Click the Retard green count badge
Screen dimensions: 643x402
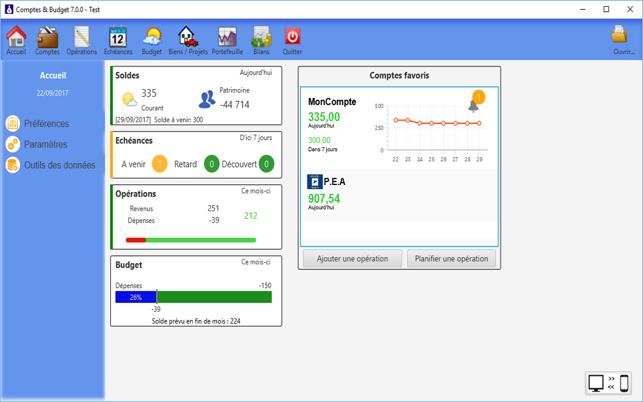click(x=212, y=164)
